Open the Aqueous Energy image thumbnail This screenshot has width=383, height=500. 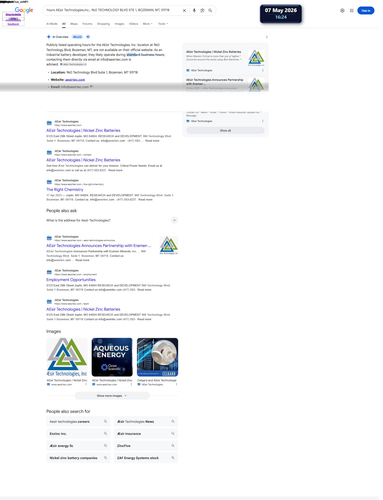(x=112, y=357)
